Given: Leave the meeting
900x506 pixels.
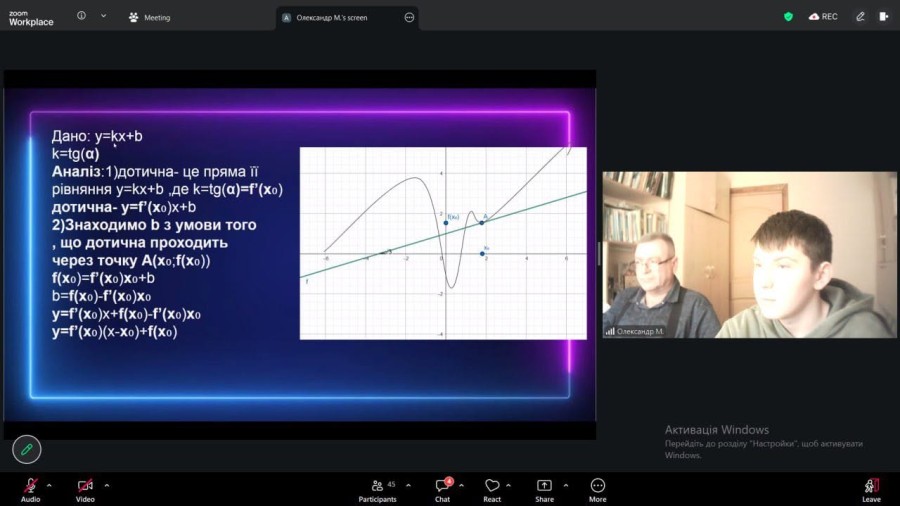Looking at the screenshot, I should click(x=871, y=490).
